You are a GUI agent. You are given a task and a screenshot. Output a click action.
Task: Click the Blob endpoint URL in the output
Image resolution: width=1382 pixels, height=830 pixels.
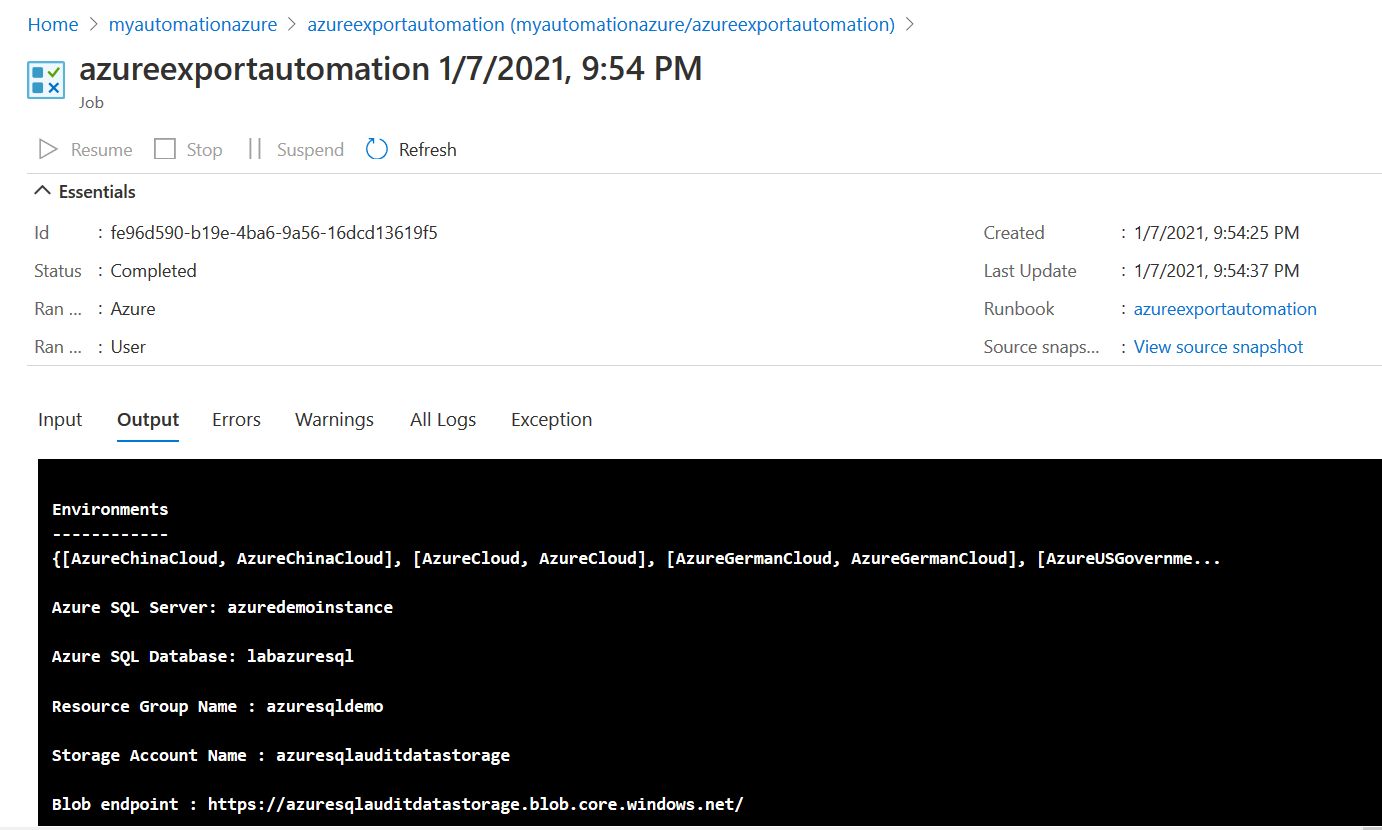pos(475,804)
